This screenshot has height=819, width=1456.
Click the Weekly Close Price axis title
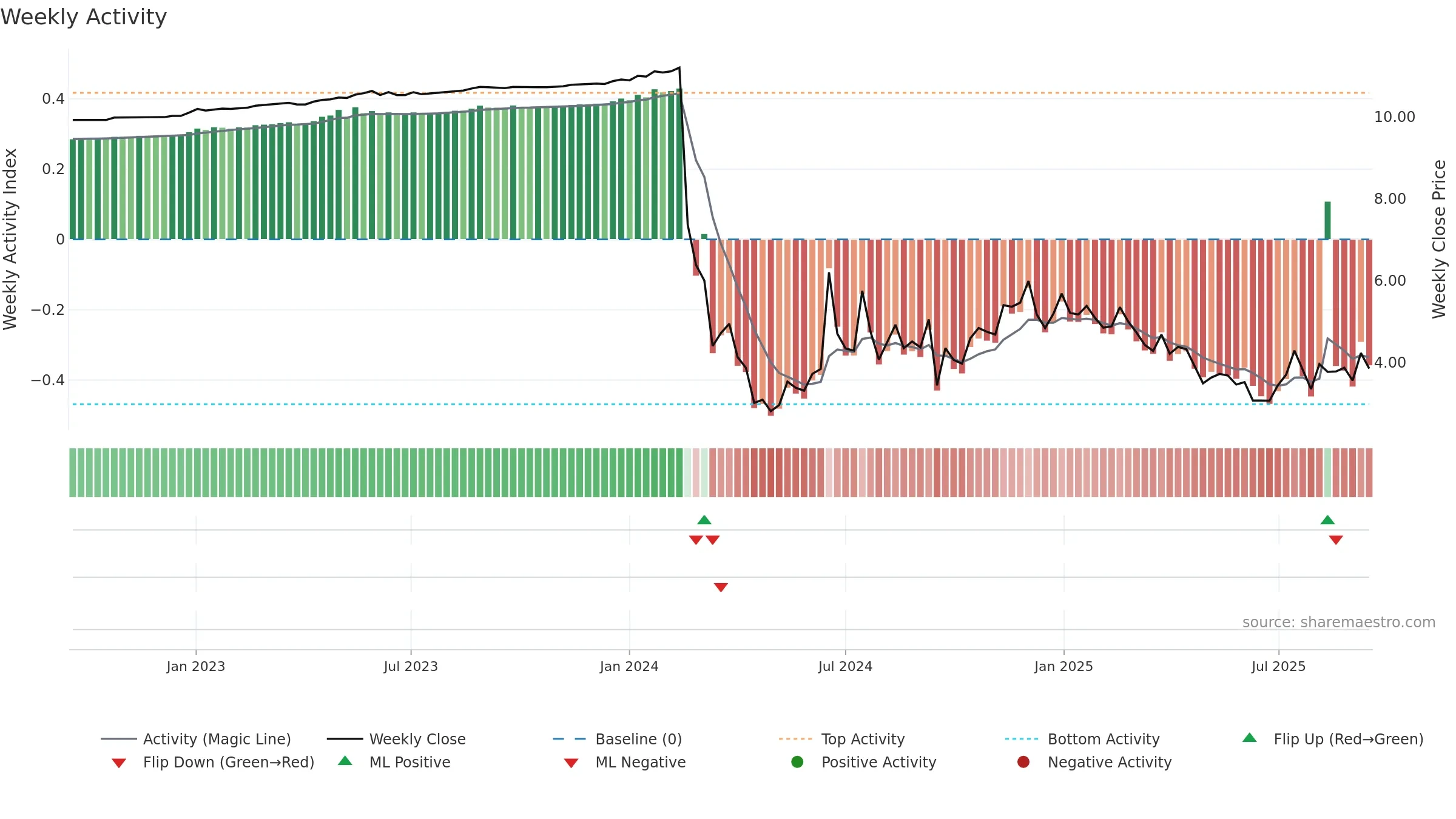pos(1439,239)
